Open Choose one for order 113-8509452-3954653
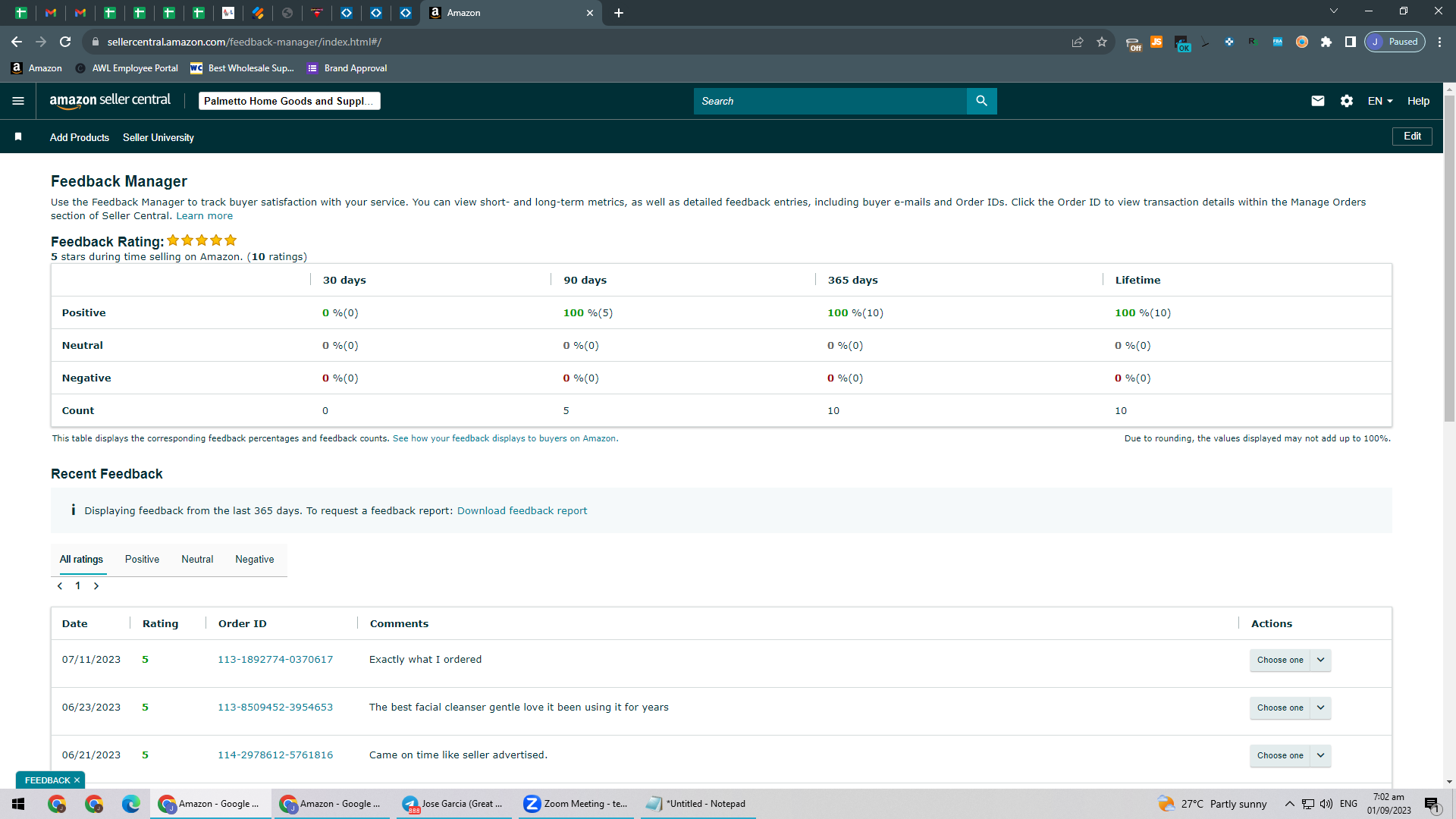 click(1290, 708)
